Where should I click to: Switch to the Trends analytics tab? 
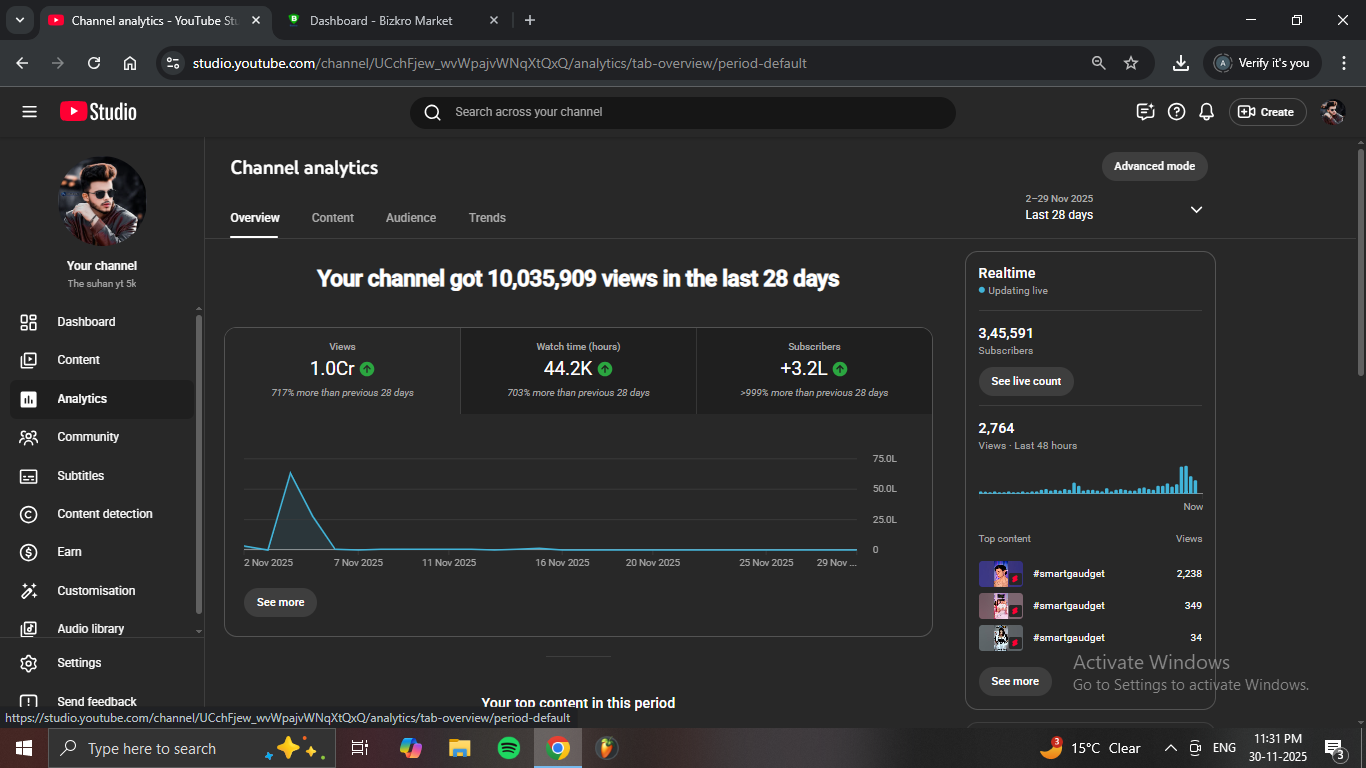pyautogui.click(x=487, y=218)
